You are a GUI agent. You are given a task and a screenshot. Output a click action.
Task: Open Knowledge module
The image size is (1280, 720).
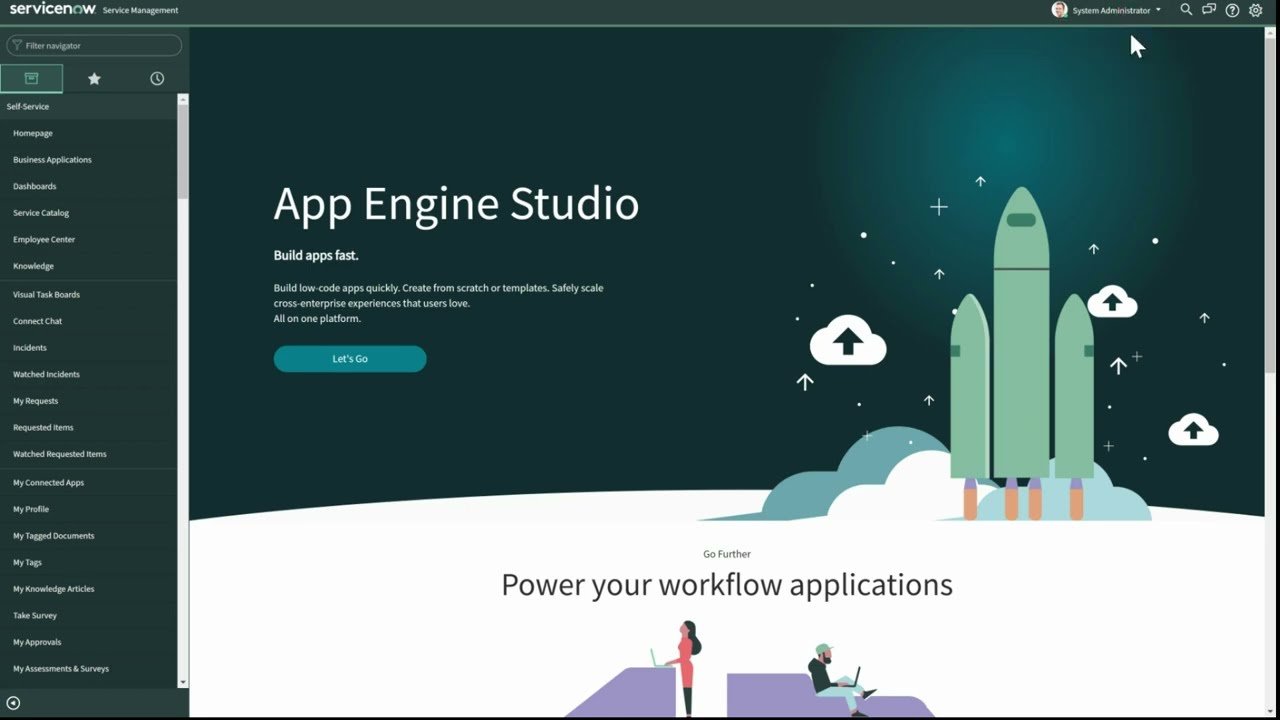(x=33, y=266)
